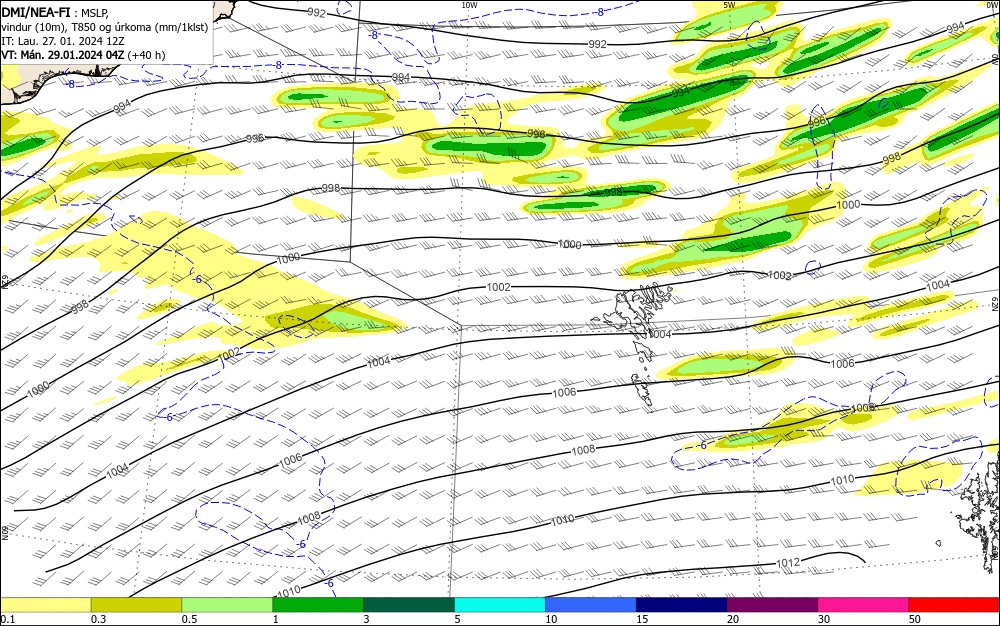Pick the dark green 3 mm legend swatch
Image resolution: width=1000 pixels, height=626 pixels.
tap(409, 605)
